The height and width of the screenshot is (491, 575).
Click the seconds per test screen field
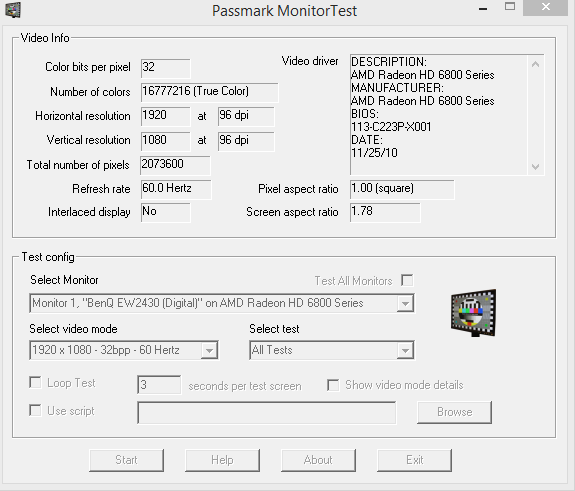pos(159,385)
